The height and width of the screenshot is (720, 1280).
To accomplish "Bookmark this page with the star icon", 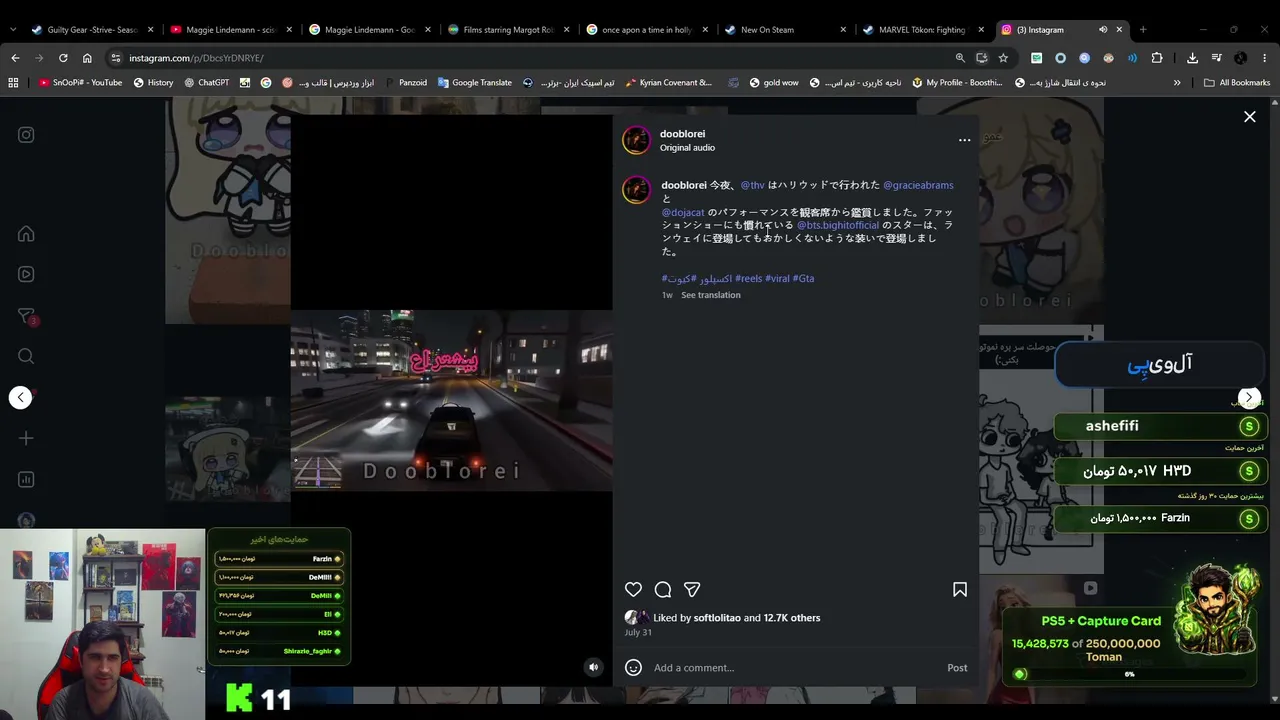I will [x=1003, y=58].
